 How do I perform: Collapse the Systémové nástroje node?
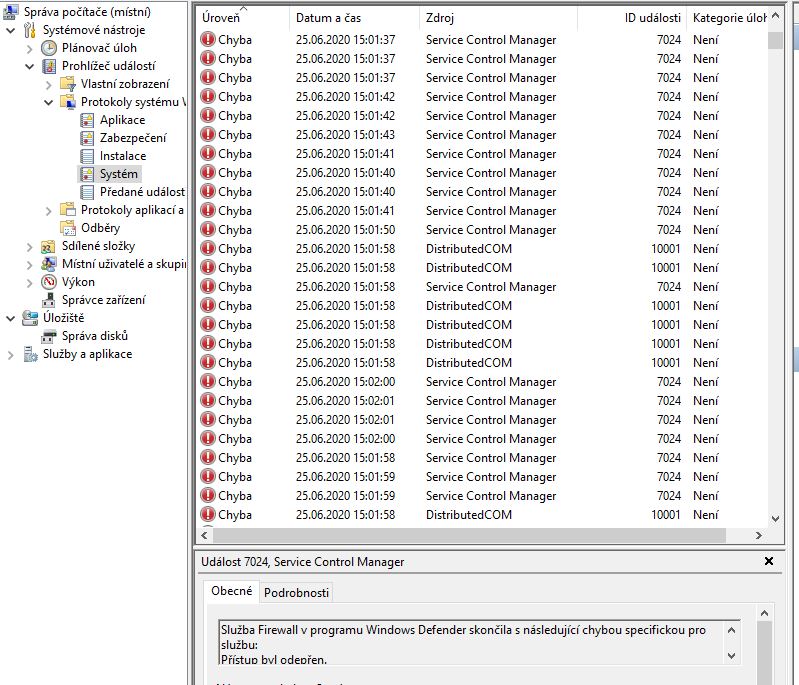click(x=11, y=30)
